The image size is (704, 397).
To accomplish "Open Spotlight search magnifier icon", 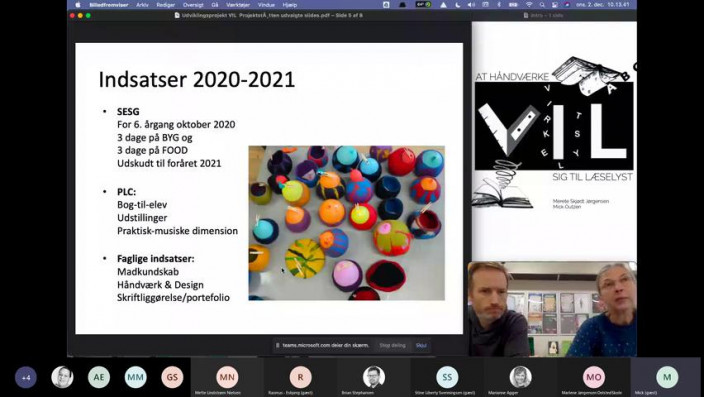I will point(542,4).
